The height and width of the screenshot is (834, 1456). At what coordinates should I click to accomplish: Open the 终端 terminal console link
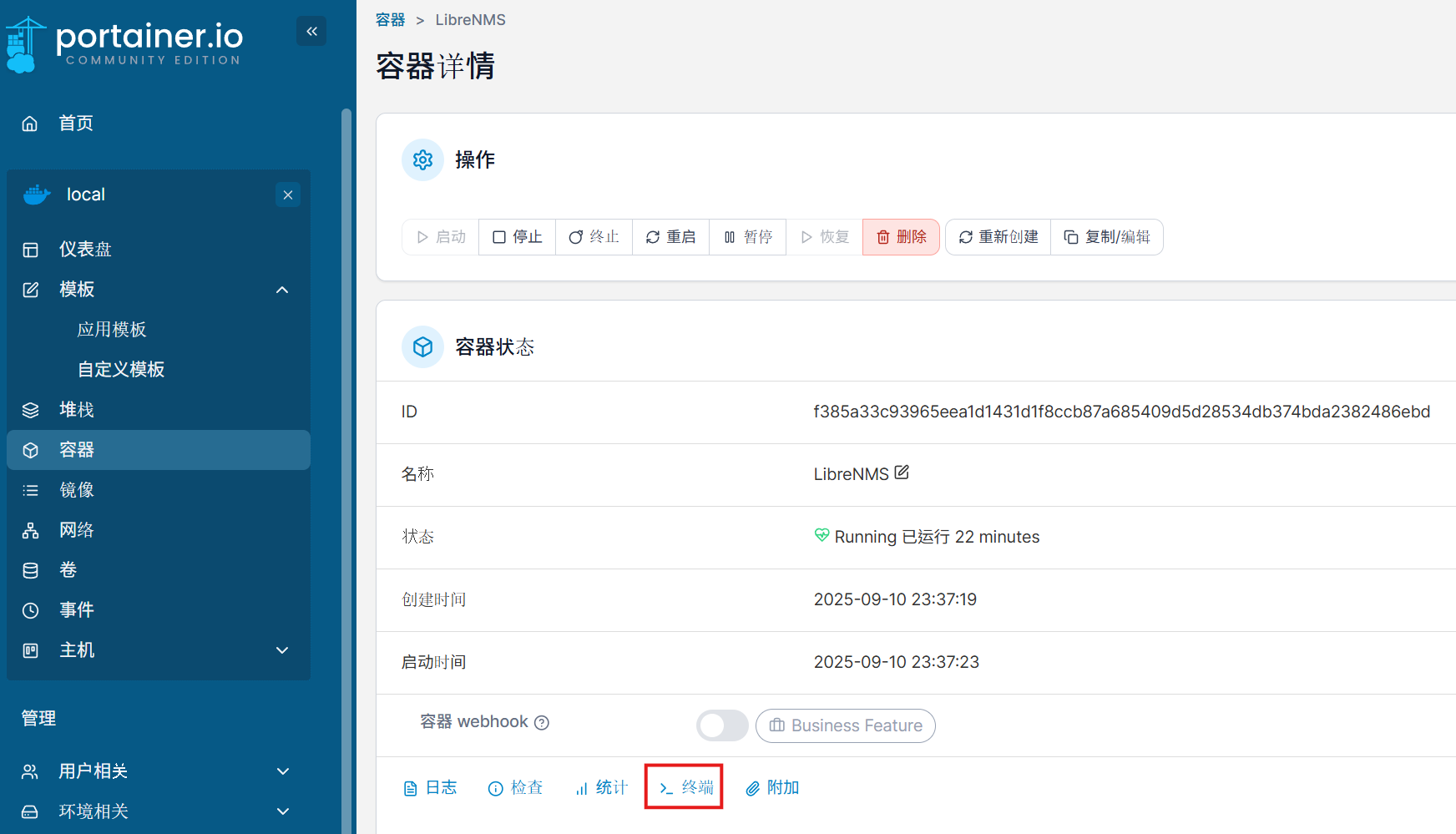[685, 787]
